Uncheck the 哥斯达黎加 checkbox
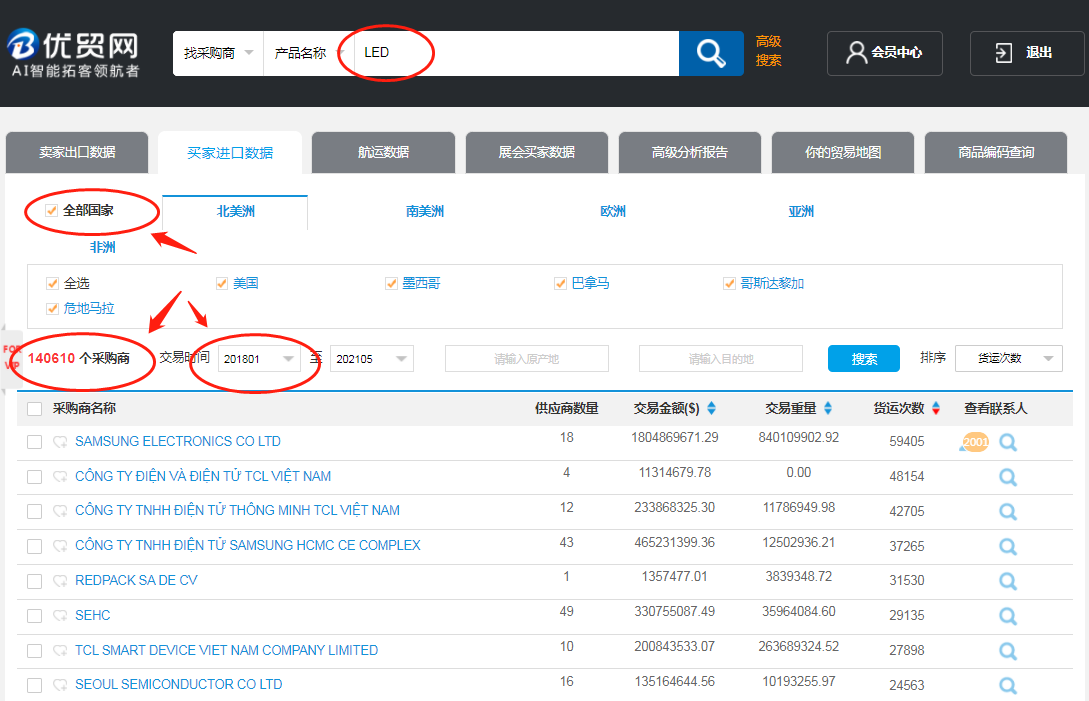This screenshot has height=701, width=1089. point(729,283)
